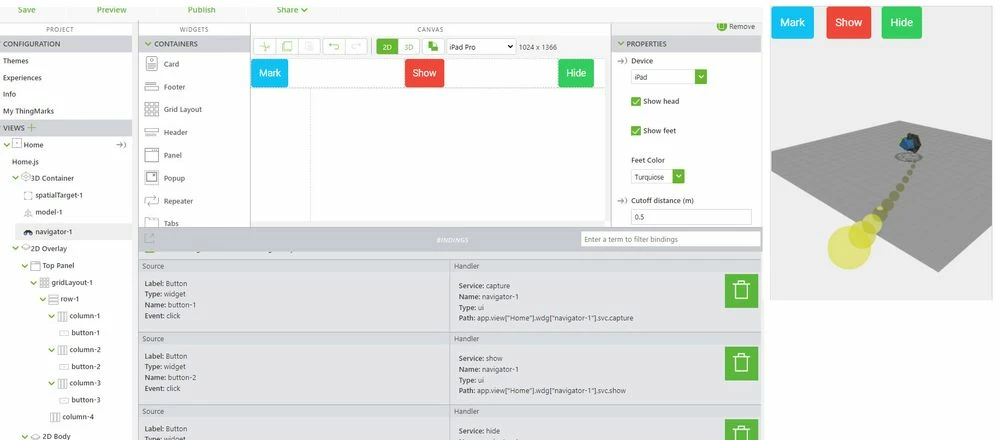Image resolution: width=999 pixels, height=440 pixels.
Task: Delete the capture service binding
Action: click(x=741, y=291)
